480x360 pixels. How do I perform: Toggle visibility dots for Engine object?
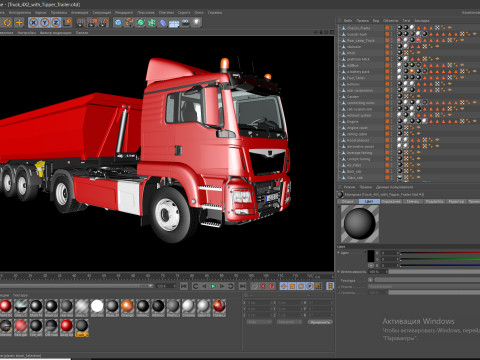(x=392, y=121)
